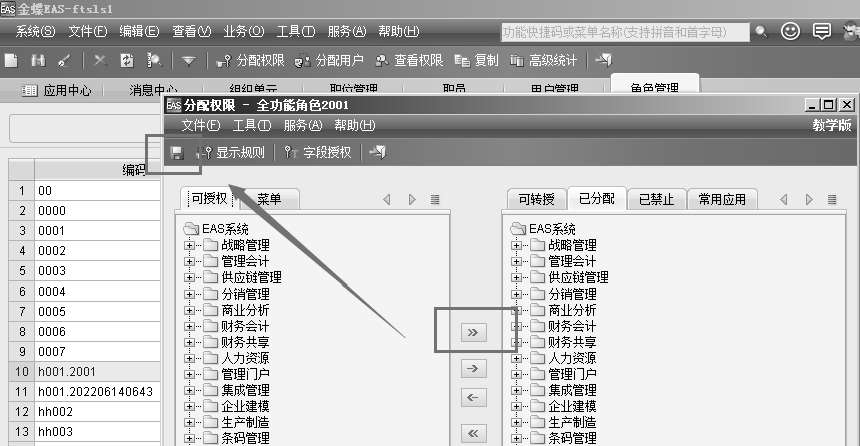Open 工具(T) menu in the 分配权限 dialog
The width and height of the screenshot is (860, 446).
(252, 126)
